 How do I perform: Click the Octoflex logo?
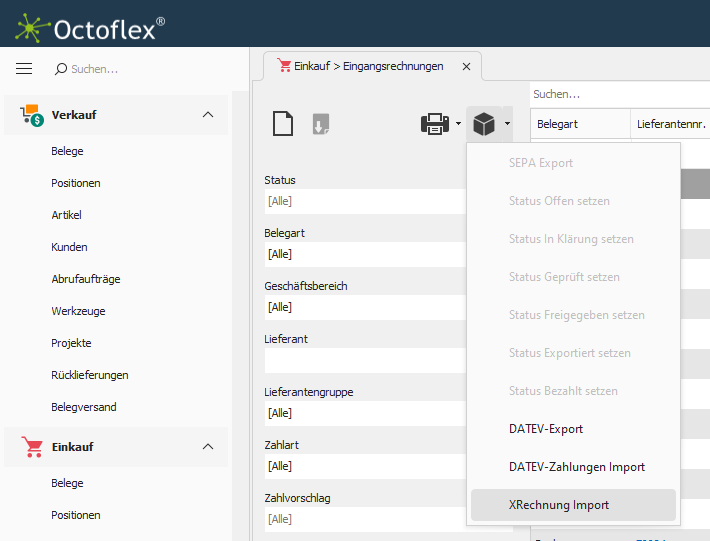pos(90,27)
